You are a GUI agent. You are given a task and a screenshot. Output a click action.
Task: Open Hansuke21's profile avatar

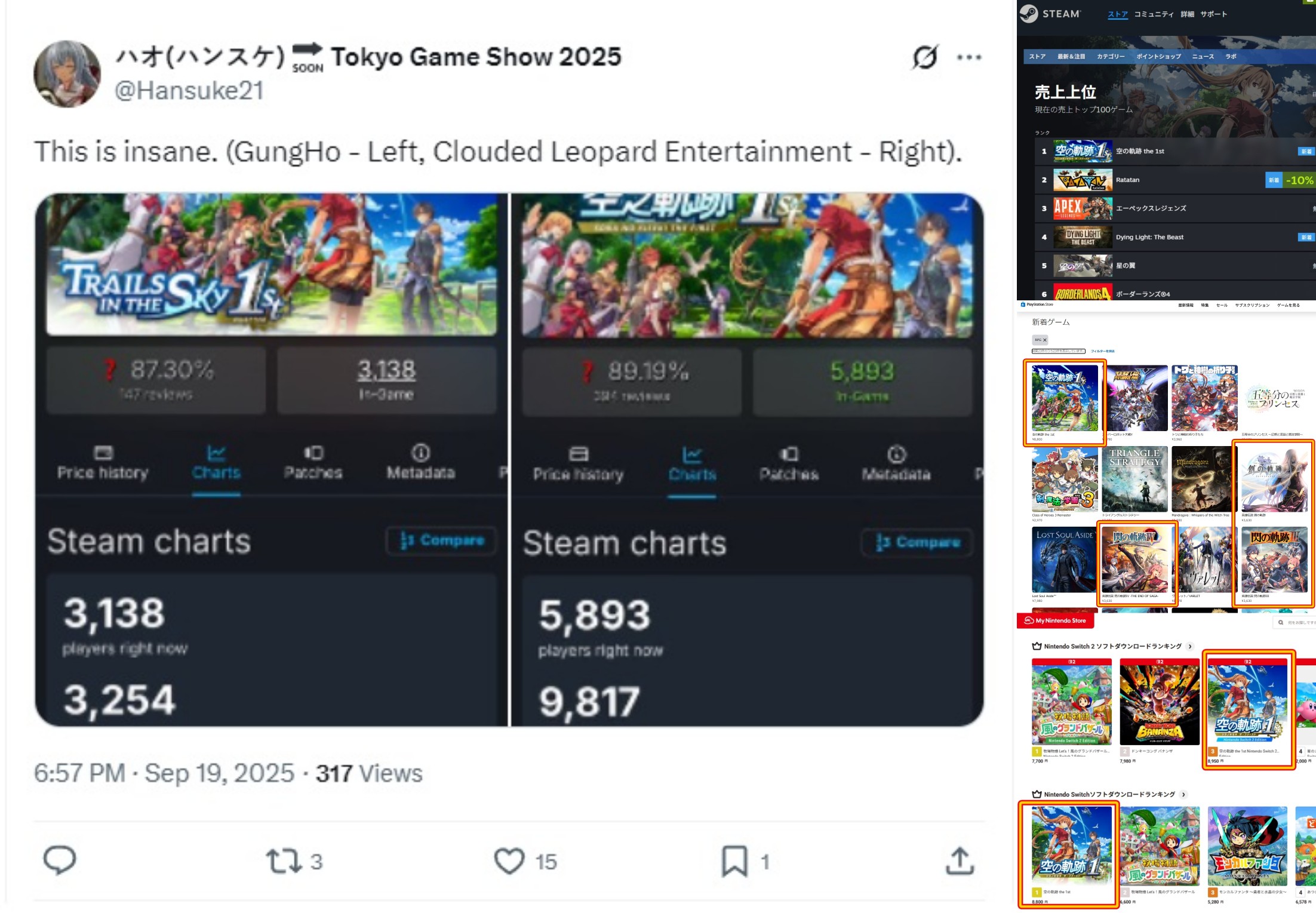point(67,74)
